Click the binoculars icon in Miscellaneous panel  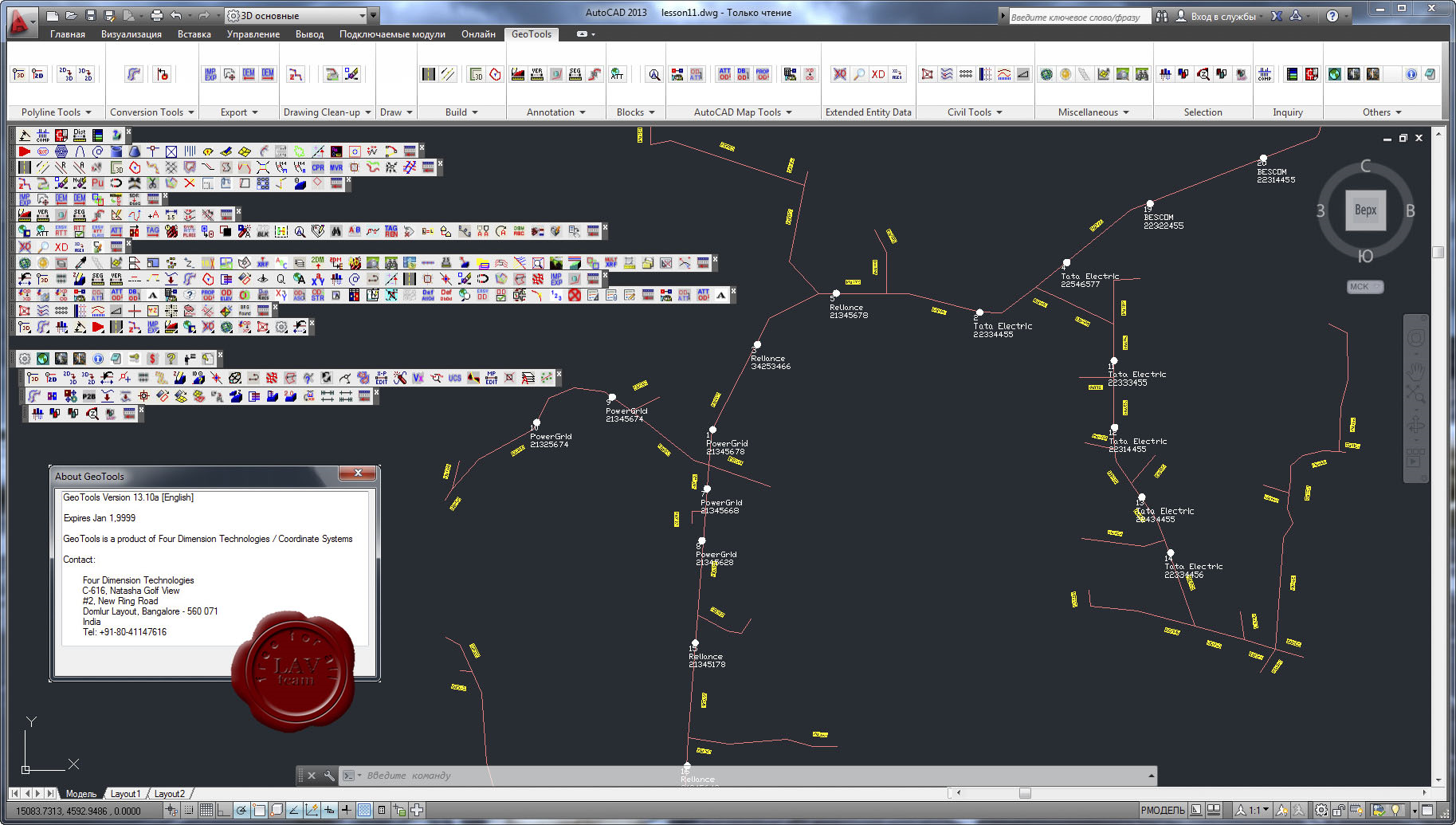1142,74
